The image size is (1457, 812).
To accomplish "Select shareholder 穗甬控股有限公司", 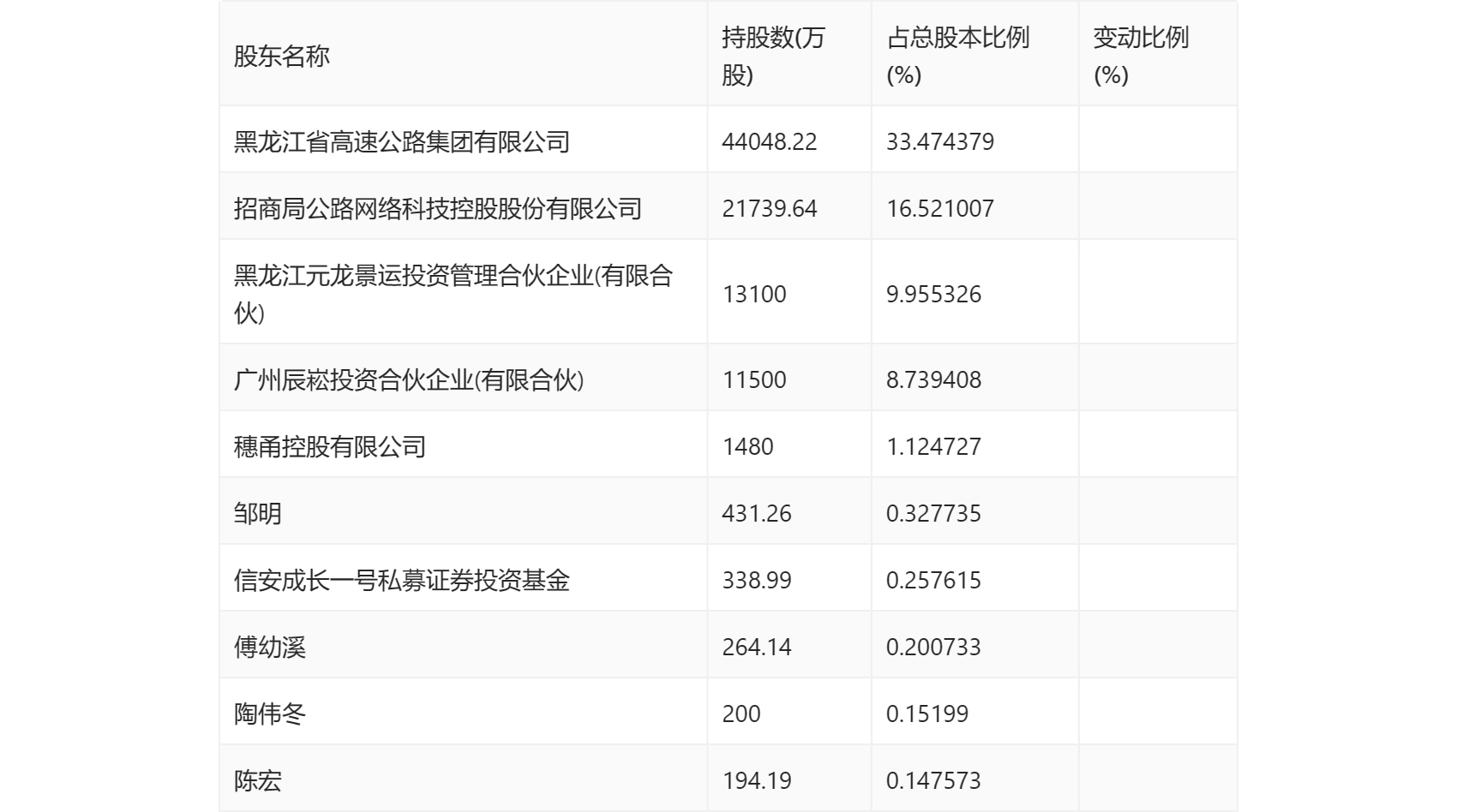I will [x=330, y=446].
